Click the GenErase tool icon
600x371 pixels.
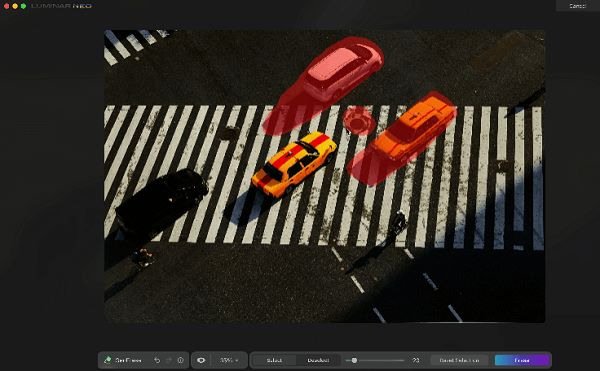coord(108,360)
